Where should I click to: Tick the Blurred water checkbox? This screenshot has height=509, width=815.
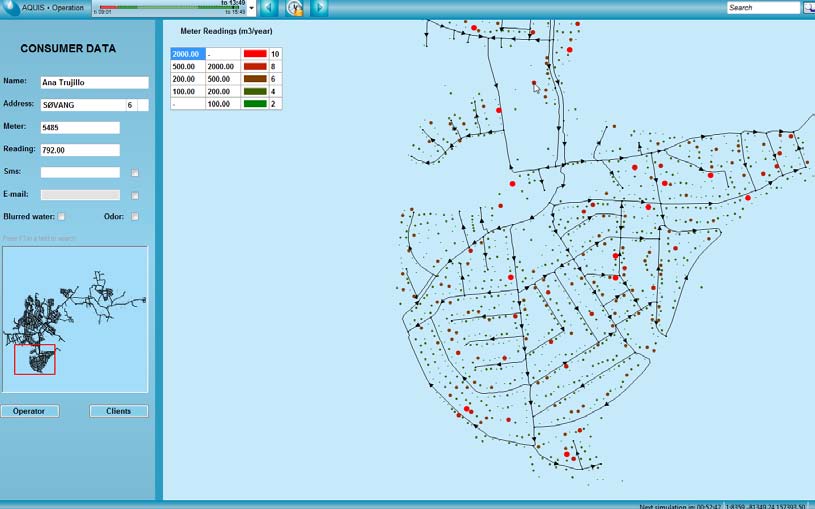click(61, 216)
